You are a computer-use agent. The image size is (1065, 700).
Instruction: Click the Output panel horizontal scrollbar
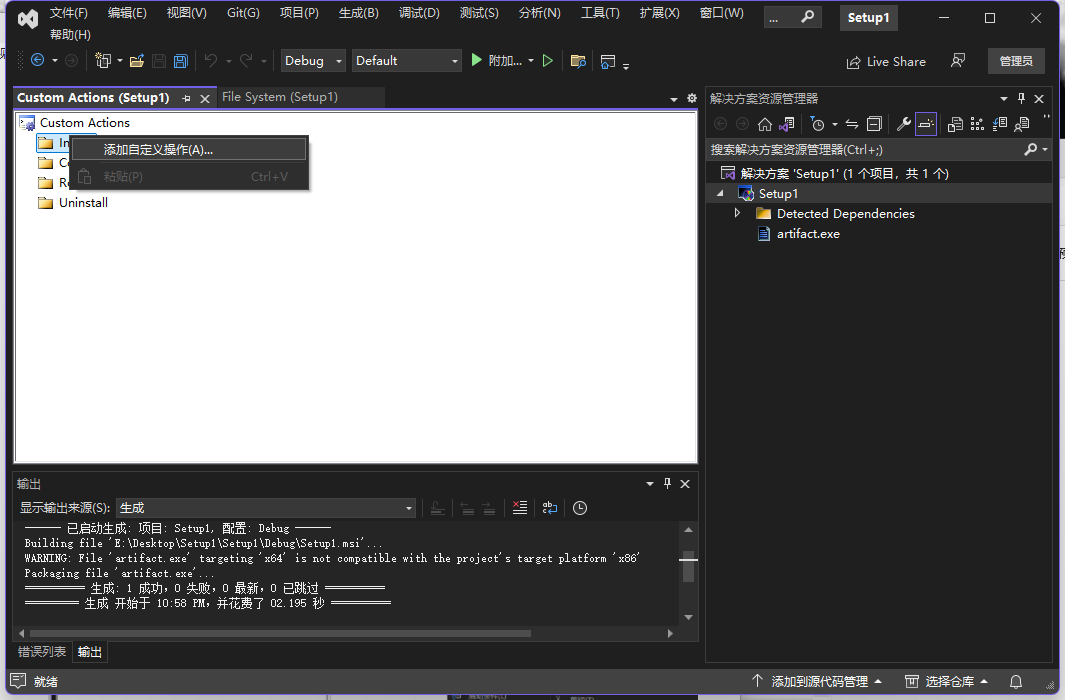(280, 633)
